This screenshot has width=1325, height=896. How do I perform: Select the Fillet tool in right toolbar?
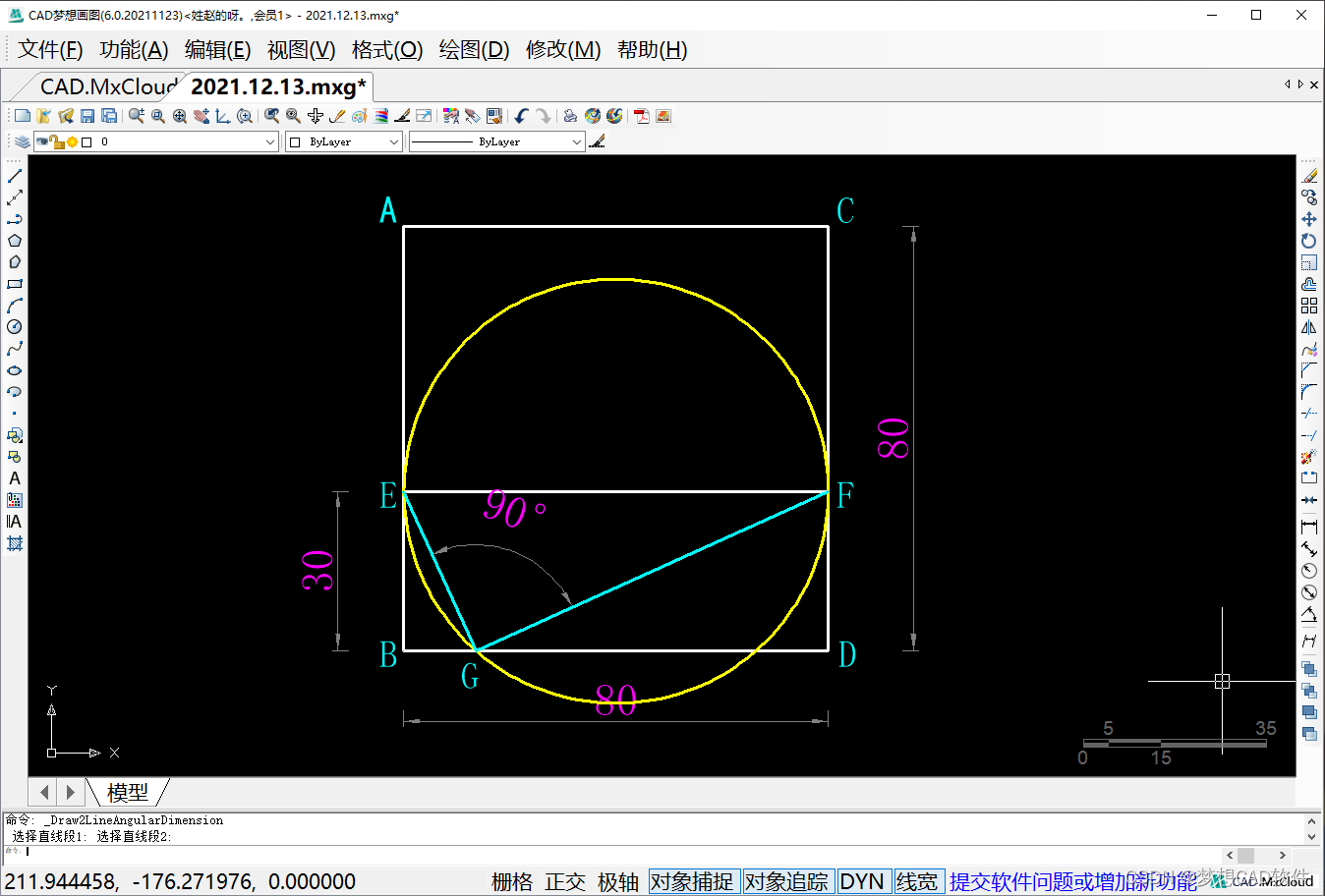(1309, 392)
